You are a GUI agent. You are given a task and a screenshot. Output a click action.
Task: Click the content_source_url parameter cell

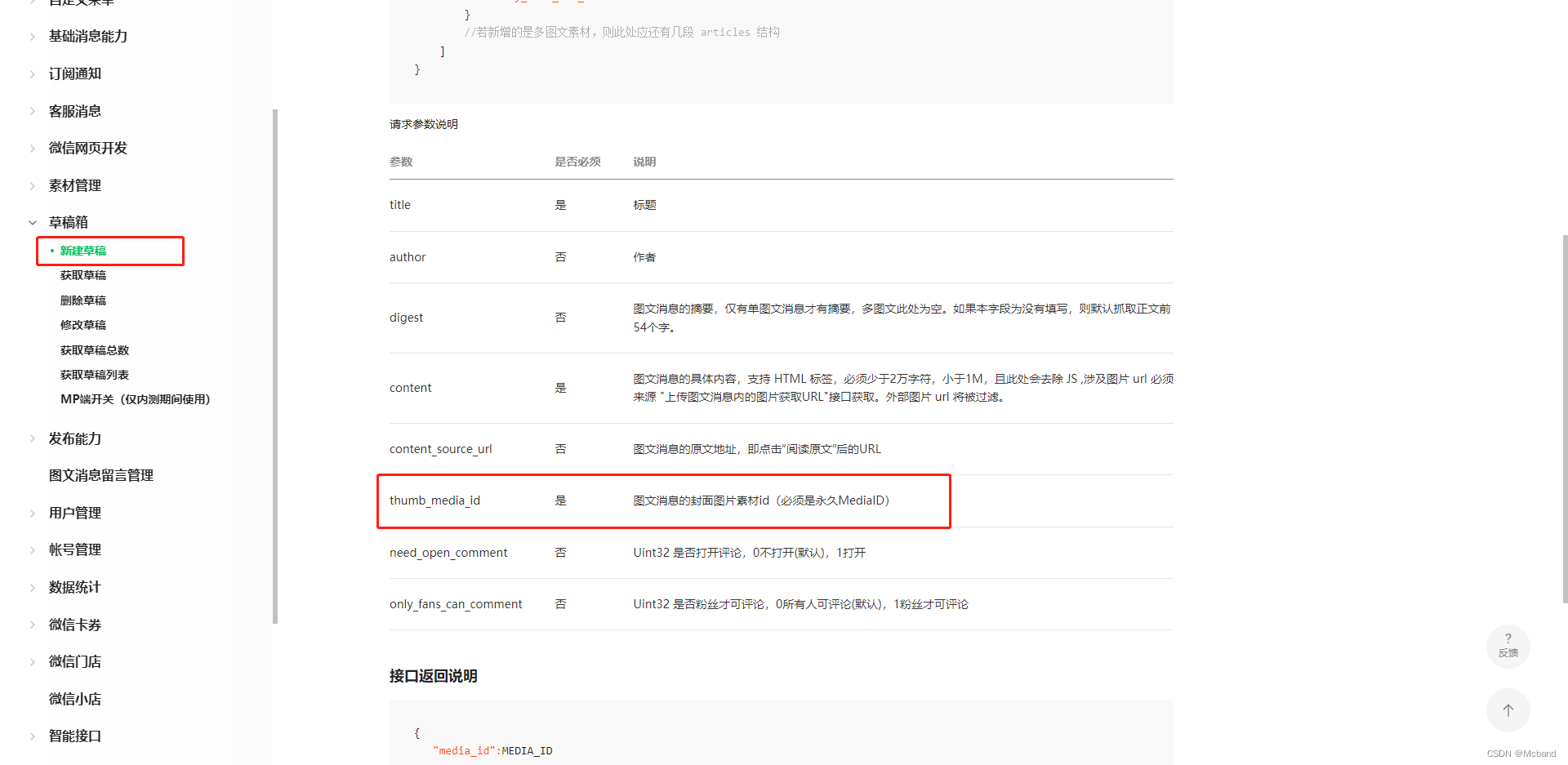pos(441,449)
